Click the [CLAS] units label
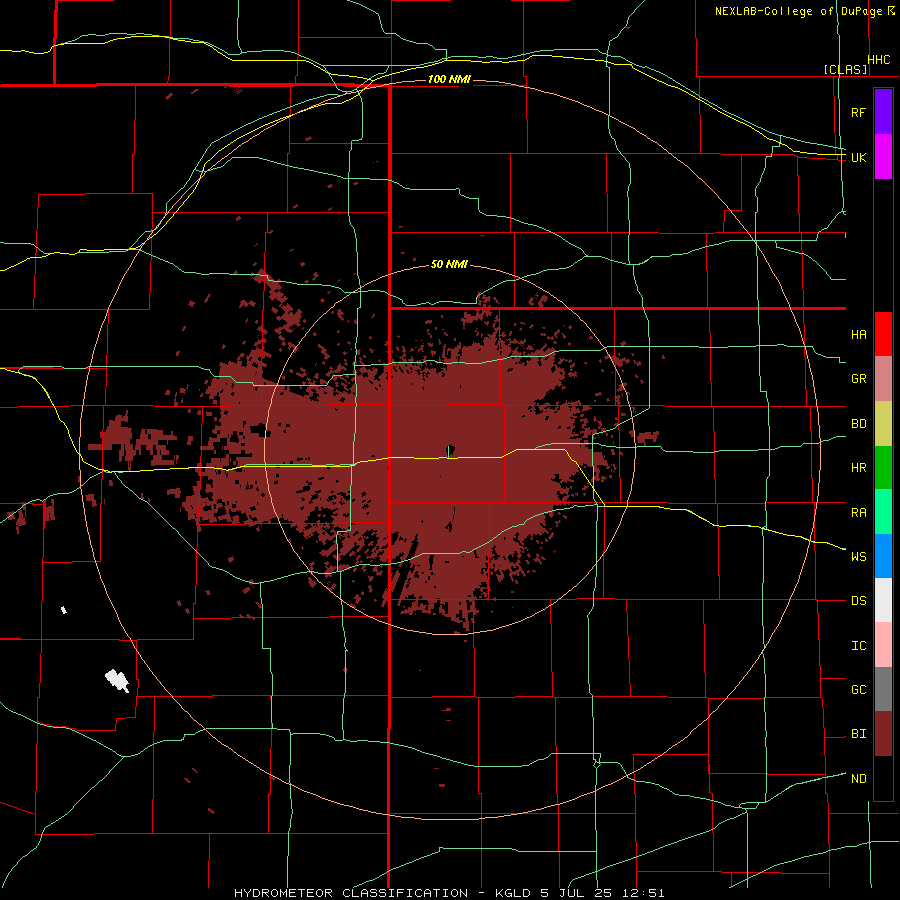This screenshot has width=900, height=900. 845,70
